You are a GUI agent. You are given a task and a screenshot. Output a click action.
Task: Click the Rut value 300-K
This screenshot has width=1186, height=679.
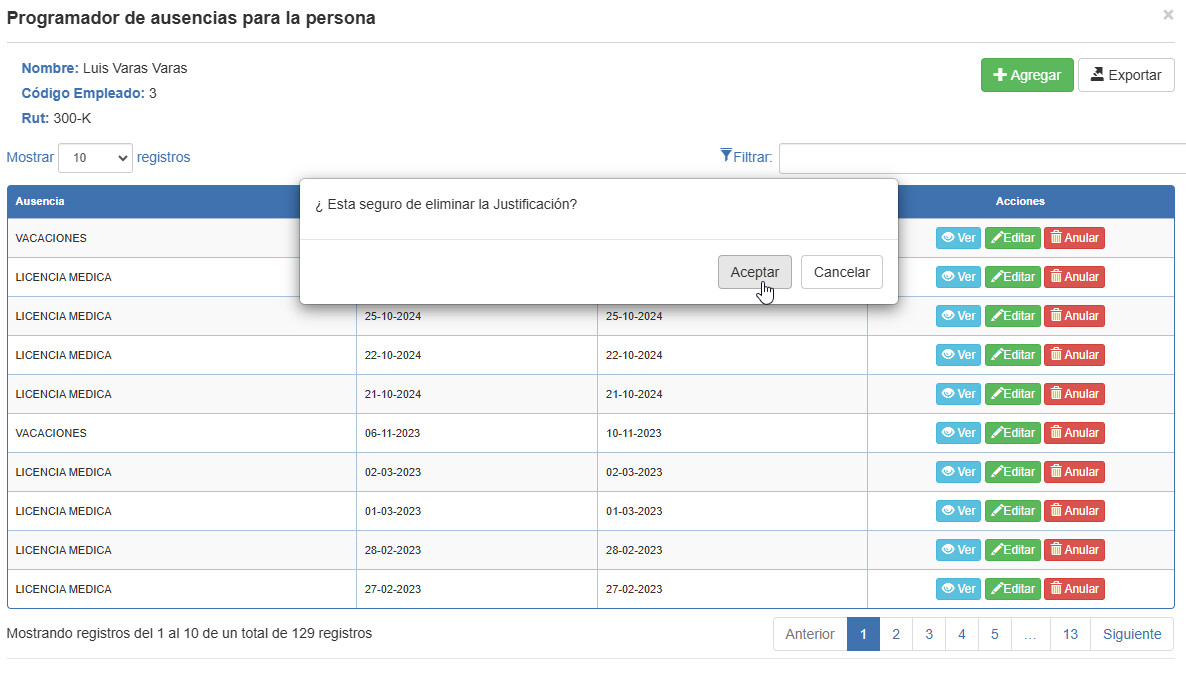coord(72,119)
